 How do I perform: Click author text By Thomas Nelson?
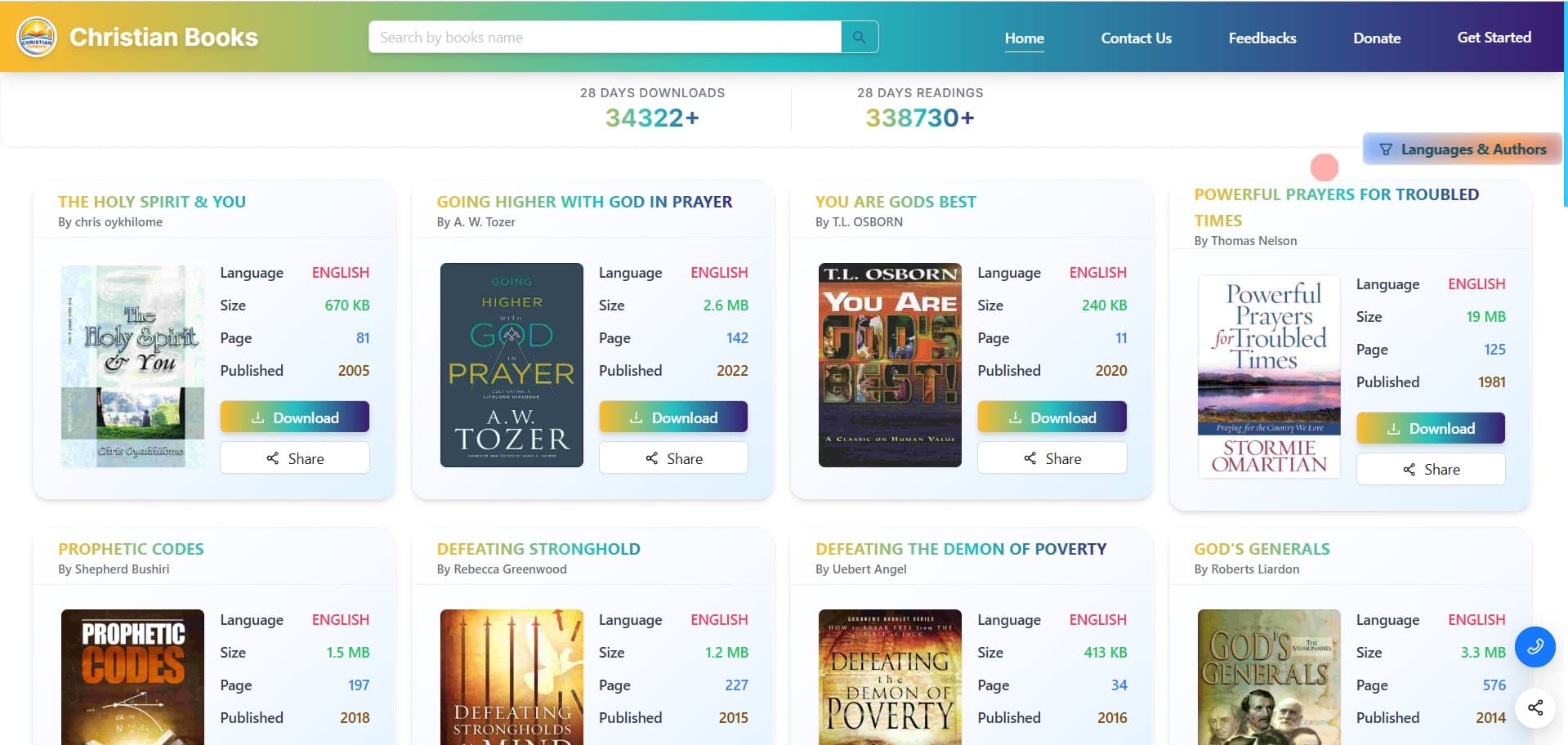(1245, 241)
